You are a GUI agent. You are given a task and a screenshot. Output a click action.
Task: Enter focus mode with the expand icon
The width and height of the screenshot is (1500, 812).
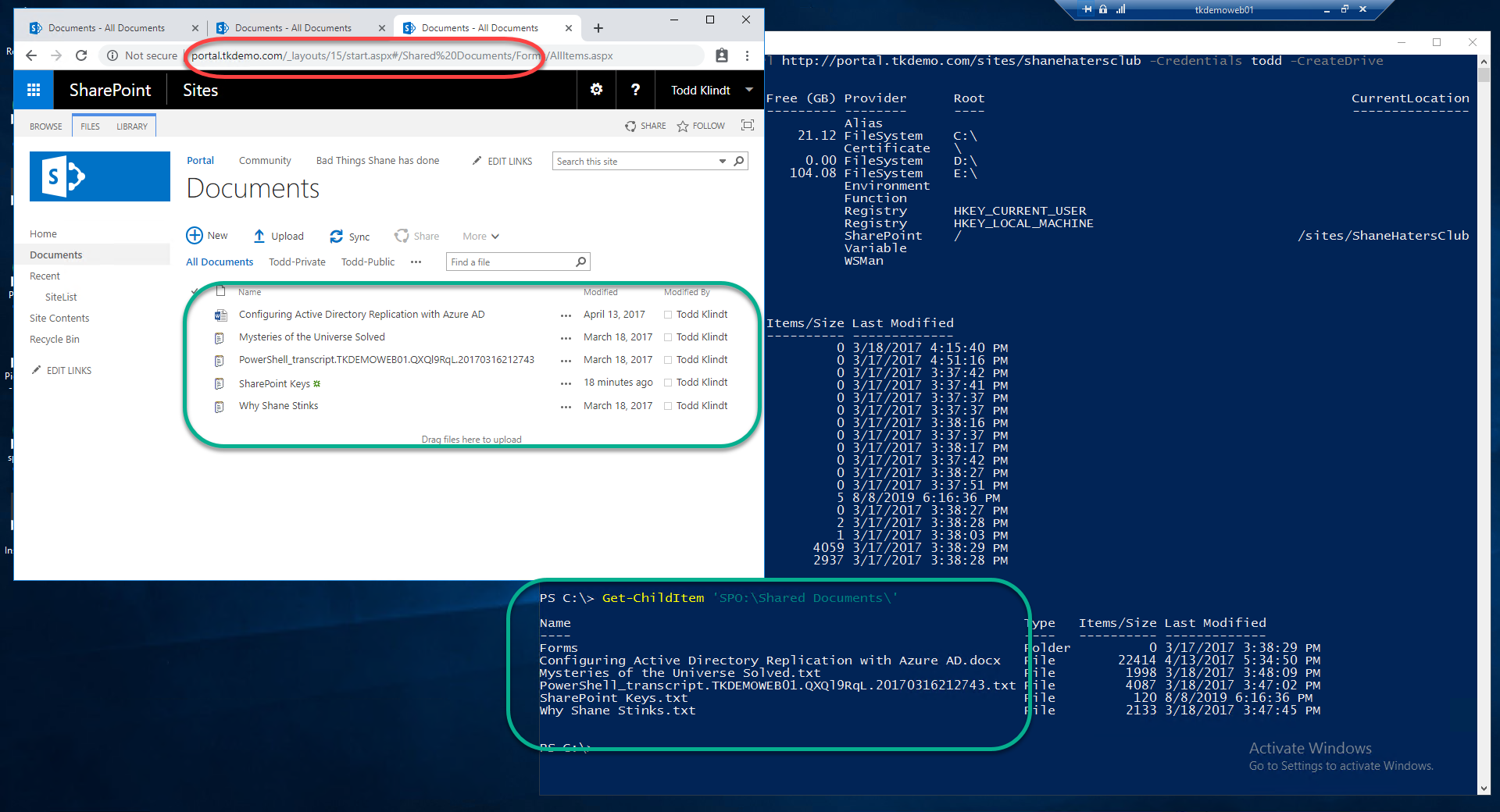pos(747,125)
